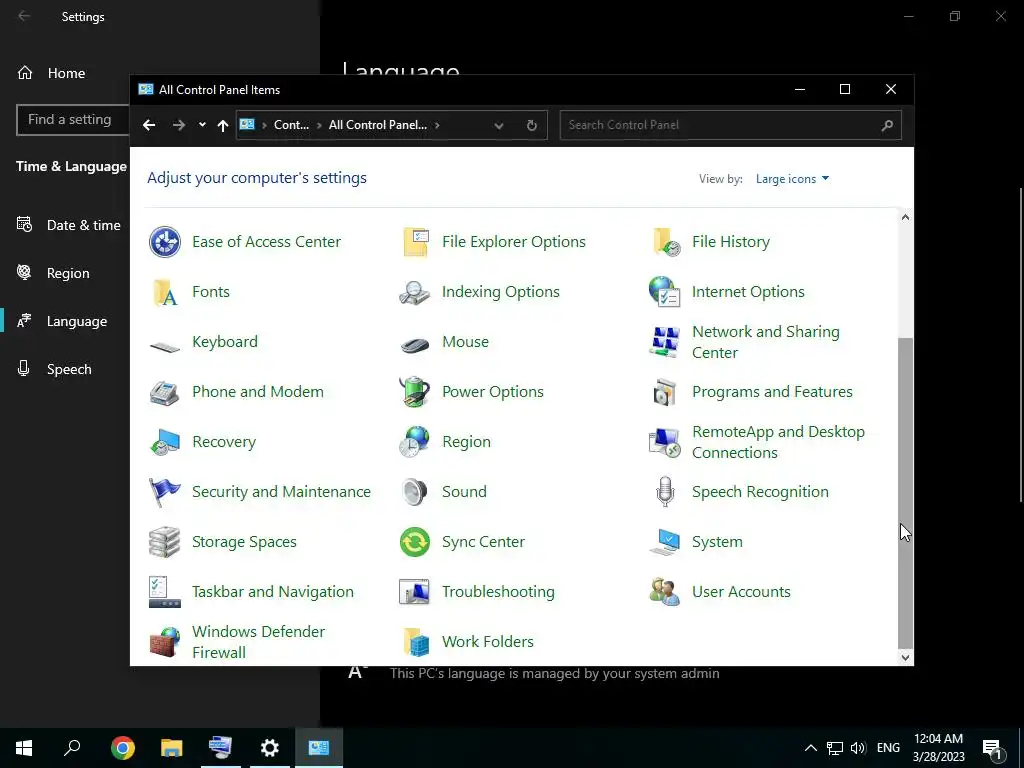Go back in Control Panel navigation

coord(149,125)
